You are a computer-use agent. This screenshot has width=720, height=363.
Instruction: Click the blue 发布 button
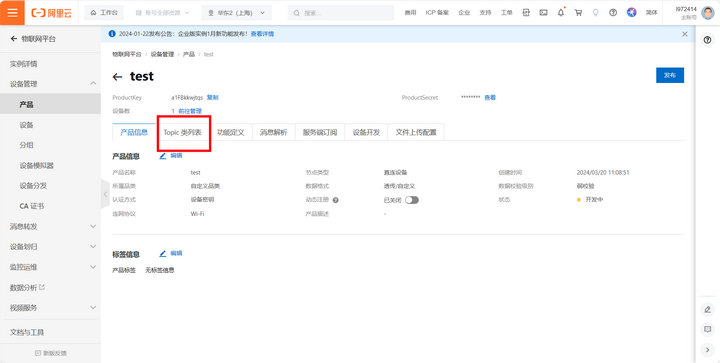[670, 75]
